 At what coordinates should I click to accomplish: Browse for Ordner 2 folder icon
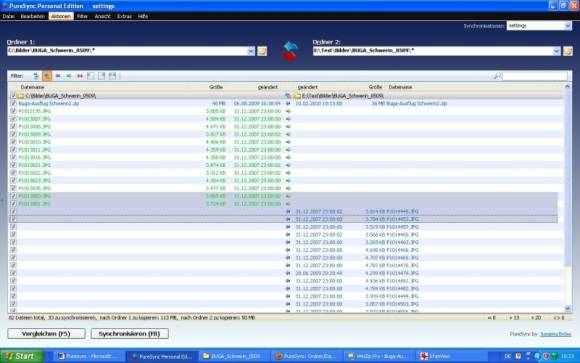click(568, 51)
